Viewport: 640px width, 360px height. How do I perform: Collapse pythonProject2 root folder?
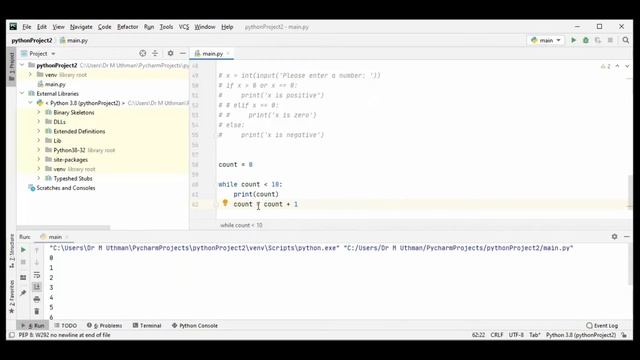22,65
